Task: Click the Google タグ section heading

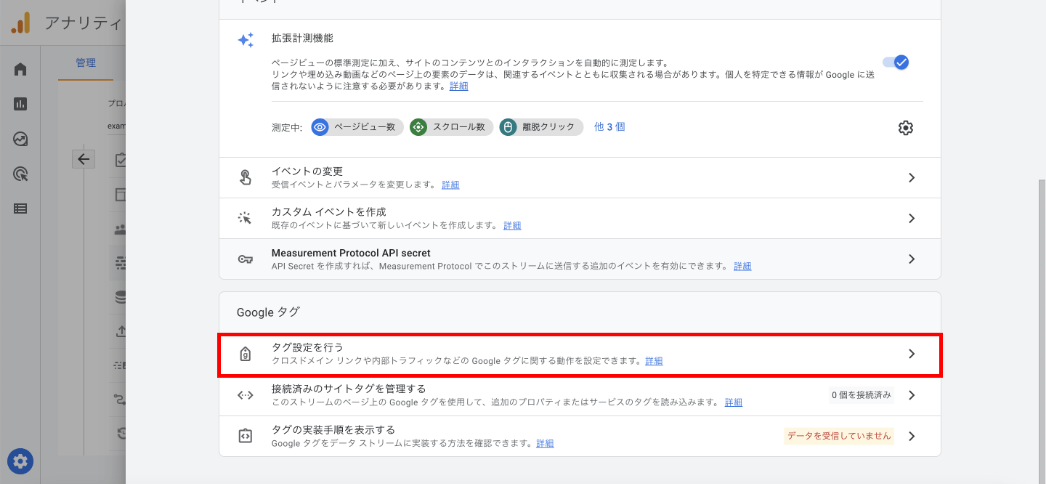Action: click(268, 311)
